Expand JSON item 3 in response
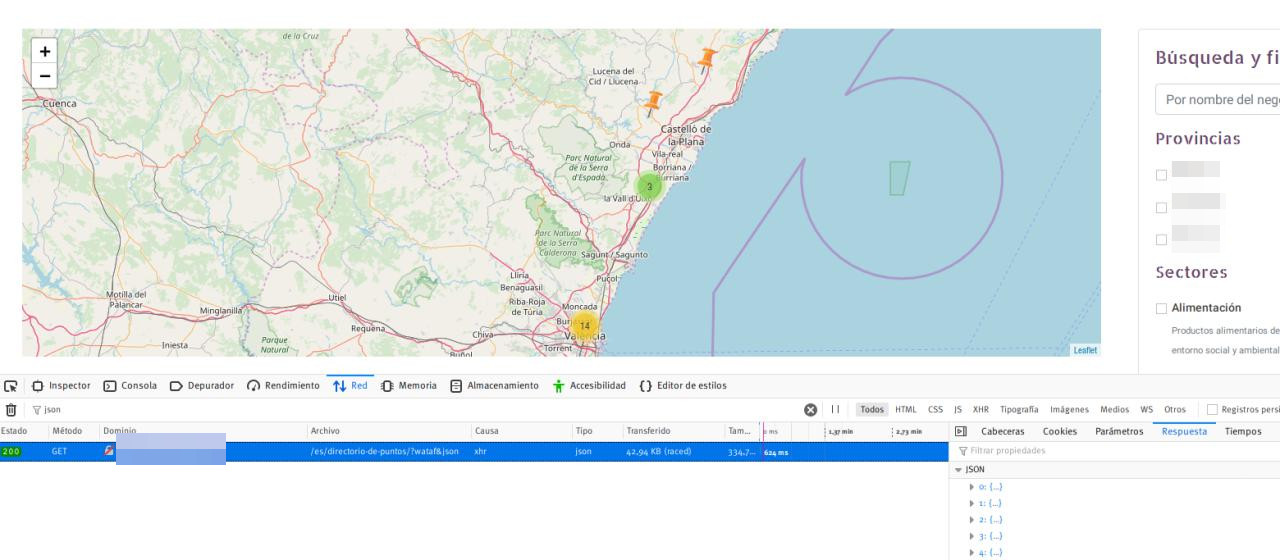1280x560 pixels. click(x=972, y=536)
